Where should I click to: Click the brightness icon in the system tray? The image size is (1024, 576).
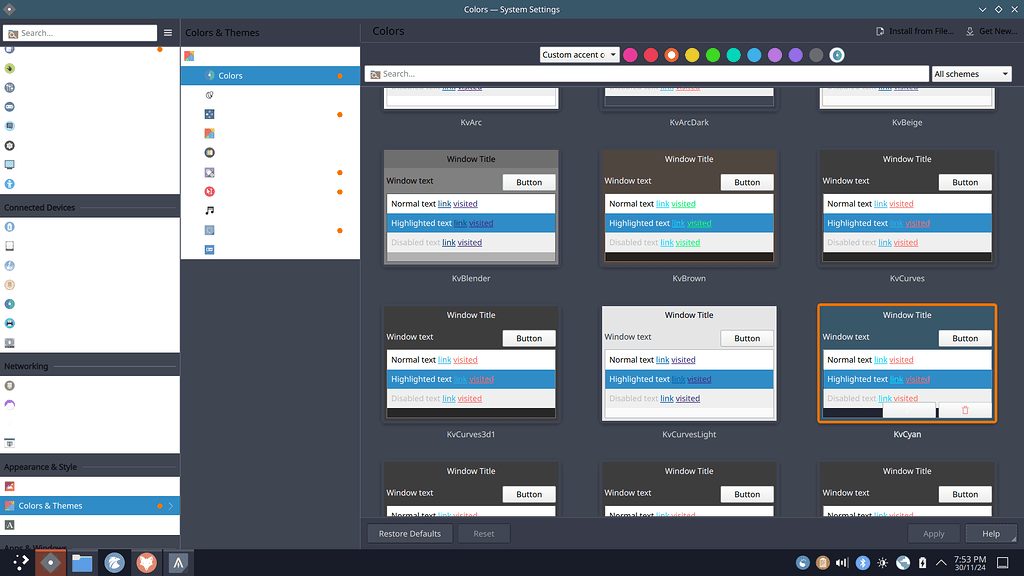(x=881, y=563)
